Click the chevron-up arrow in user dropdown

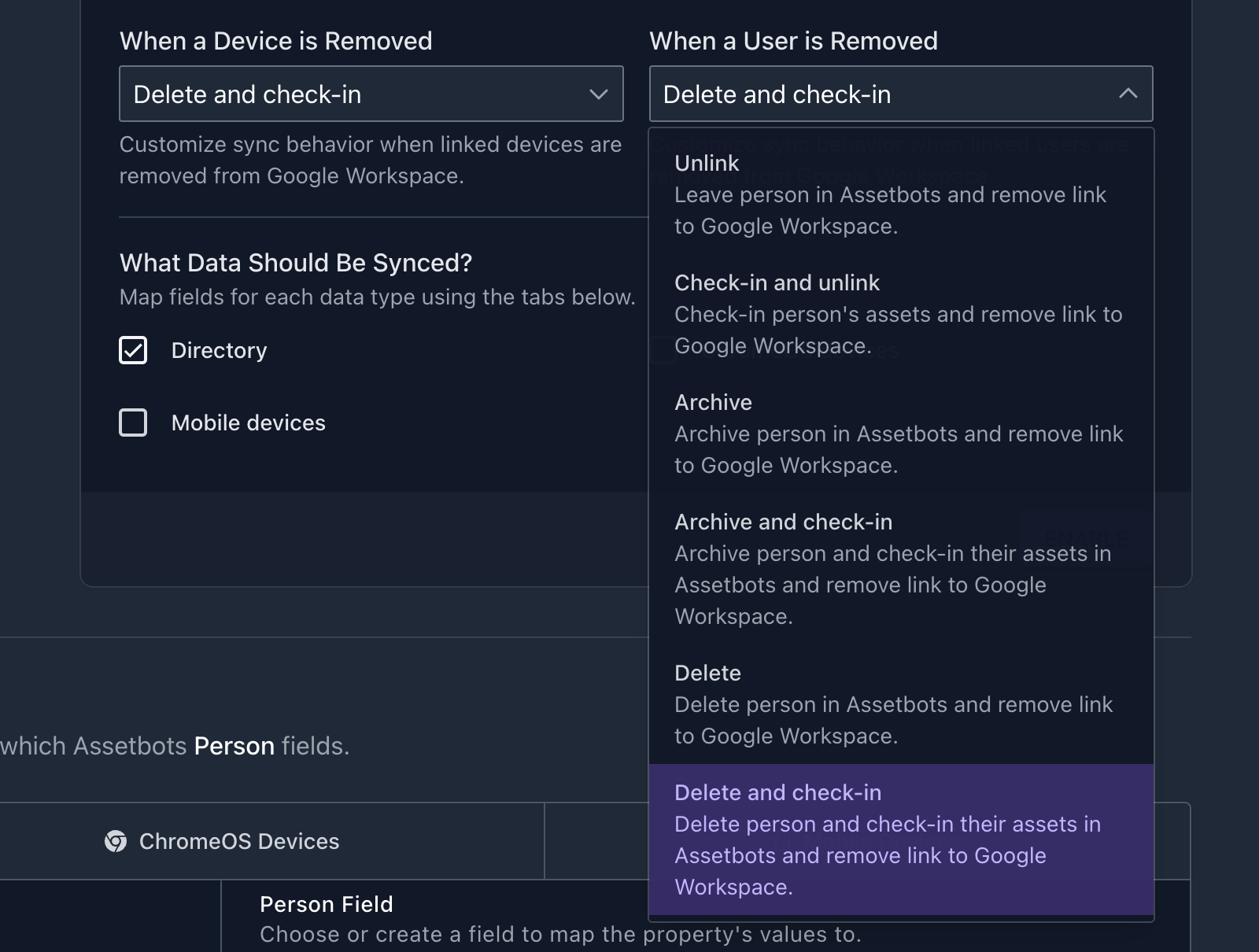click(x=1128, y=94)
